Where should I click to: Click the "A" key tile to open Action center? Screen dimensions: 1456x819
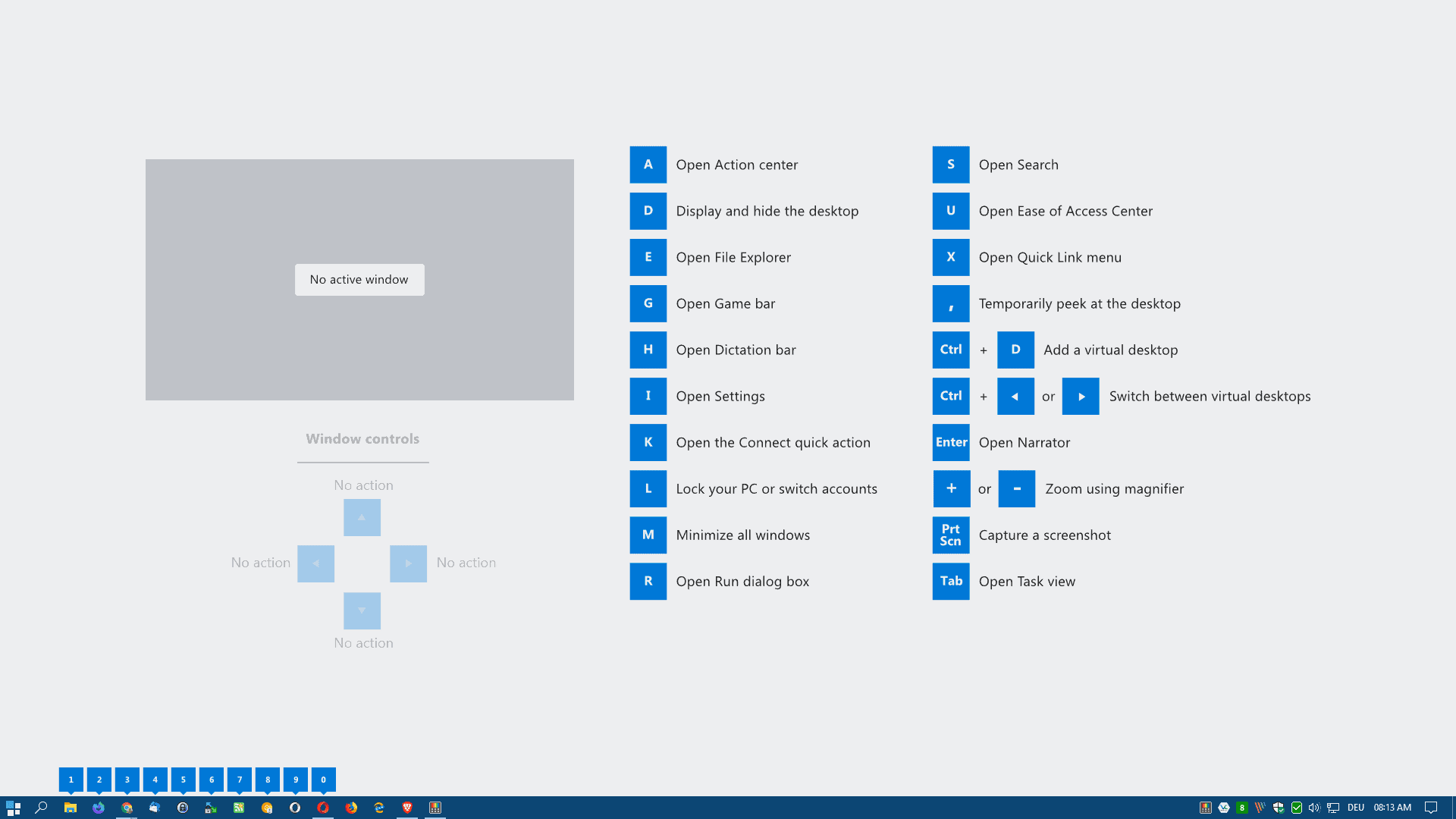click(648, 165)
